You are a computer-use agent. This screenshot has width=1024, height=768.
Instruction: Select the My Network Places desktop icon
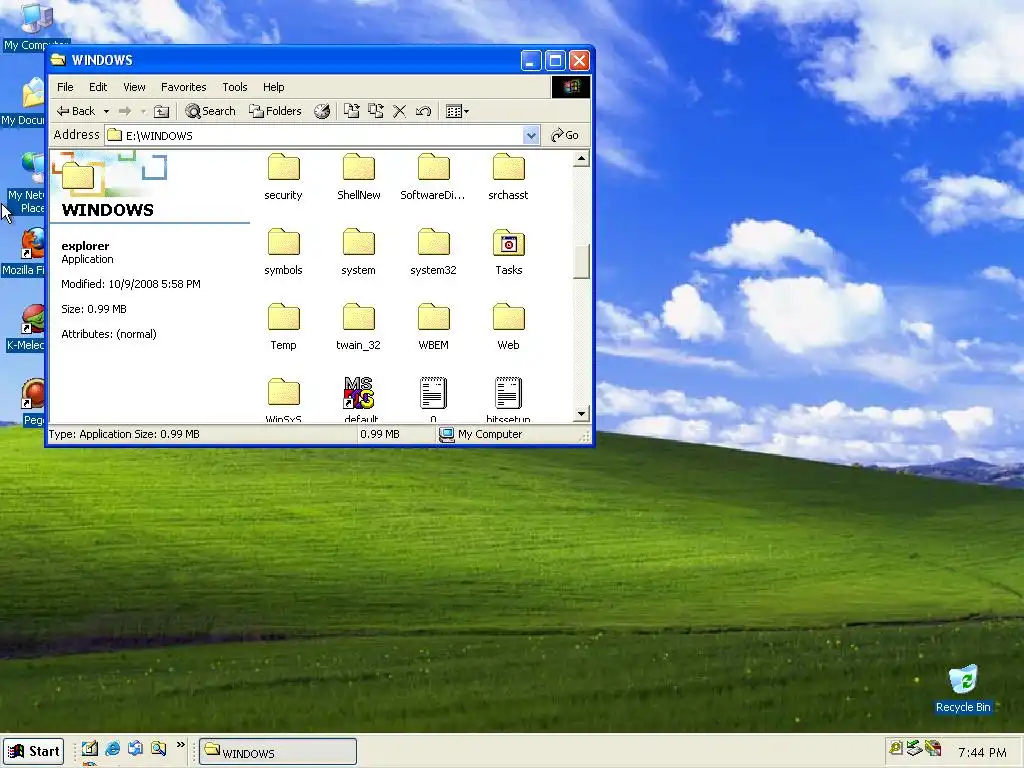pos(25,183)
